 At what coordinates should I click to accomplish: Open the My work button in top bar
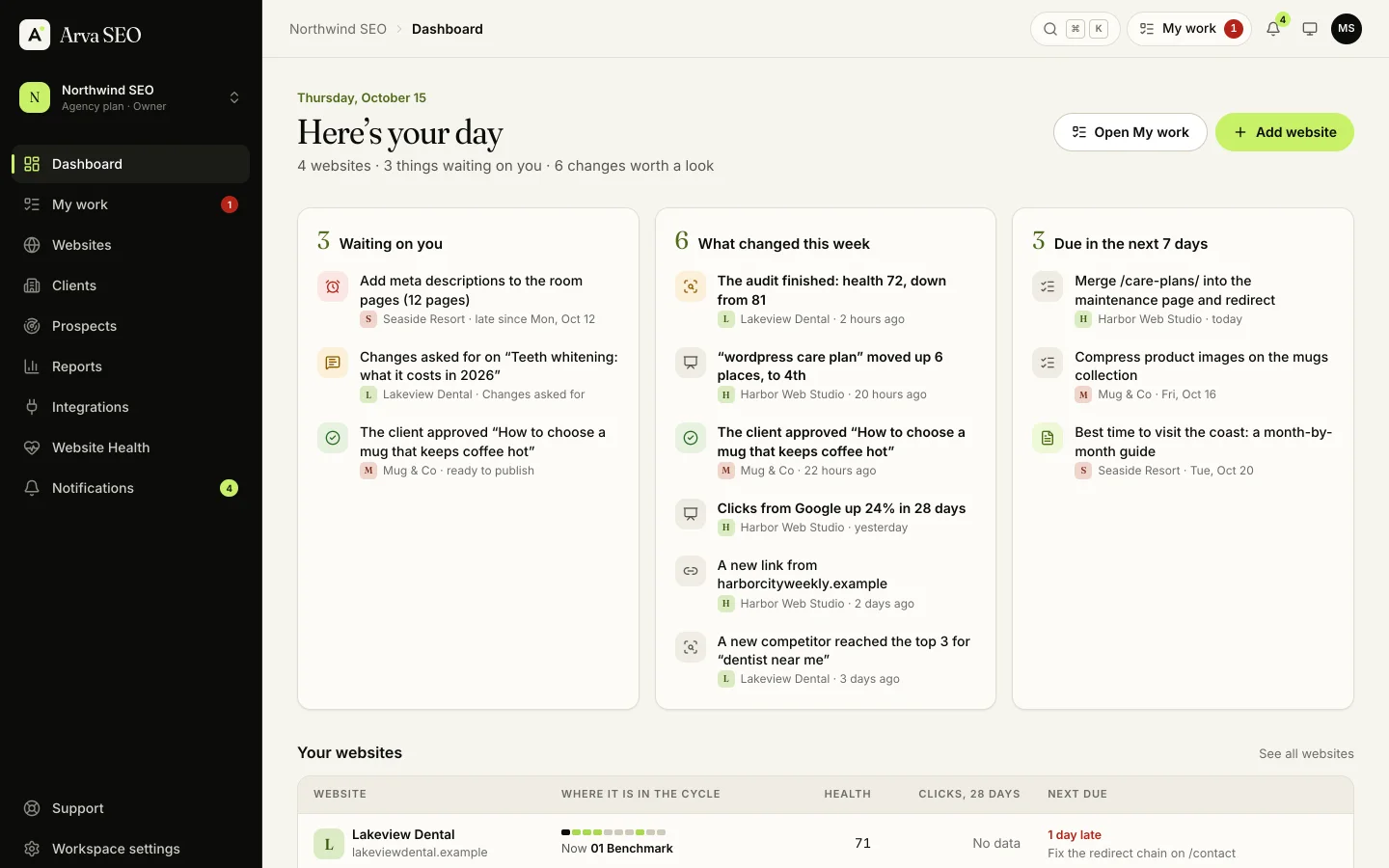pyautogui.click(x=1189, y=29)
